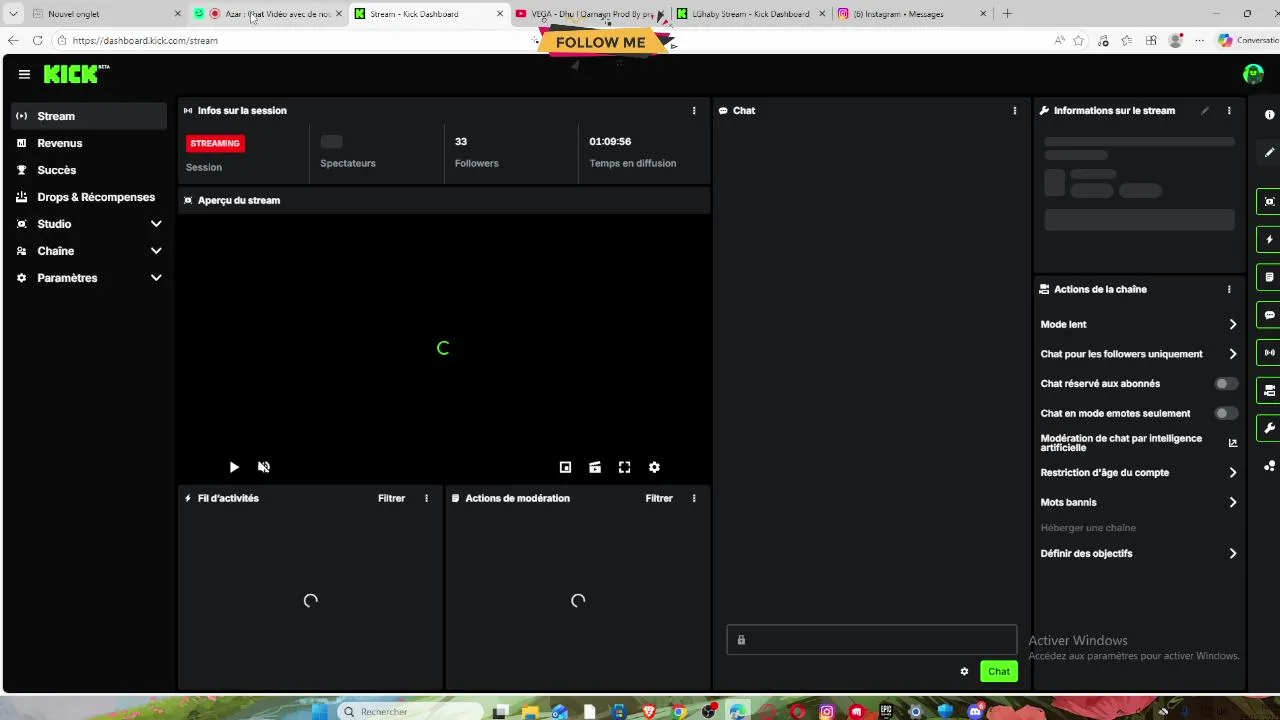Open a new browser tab
This screenshot has height=720, width=1280.
coord(1007,14)
